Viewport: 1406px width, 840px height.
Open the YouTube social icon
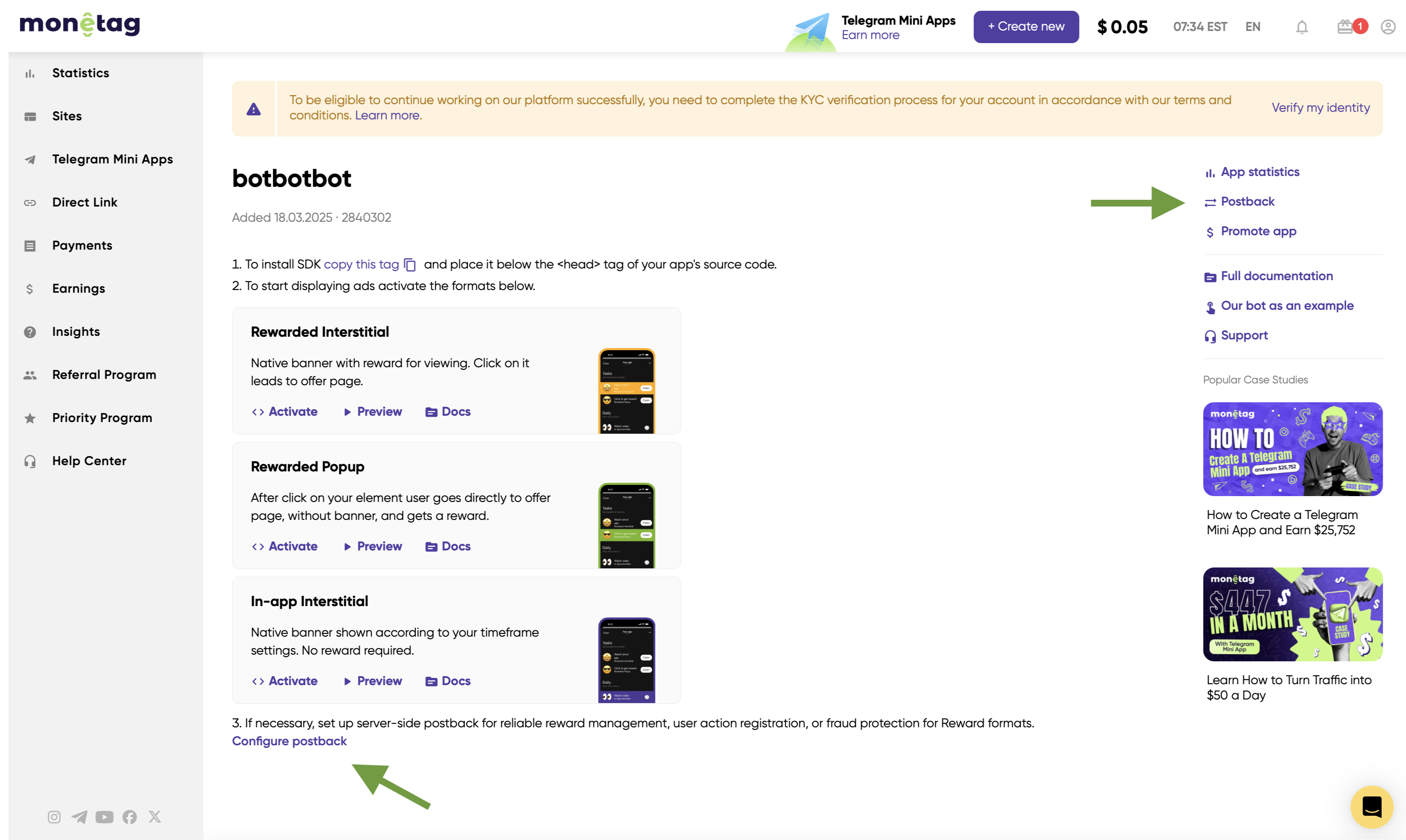104,817
